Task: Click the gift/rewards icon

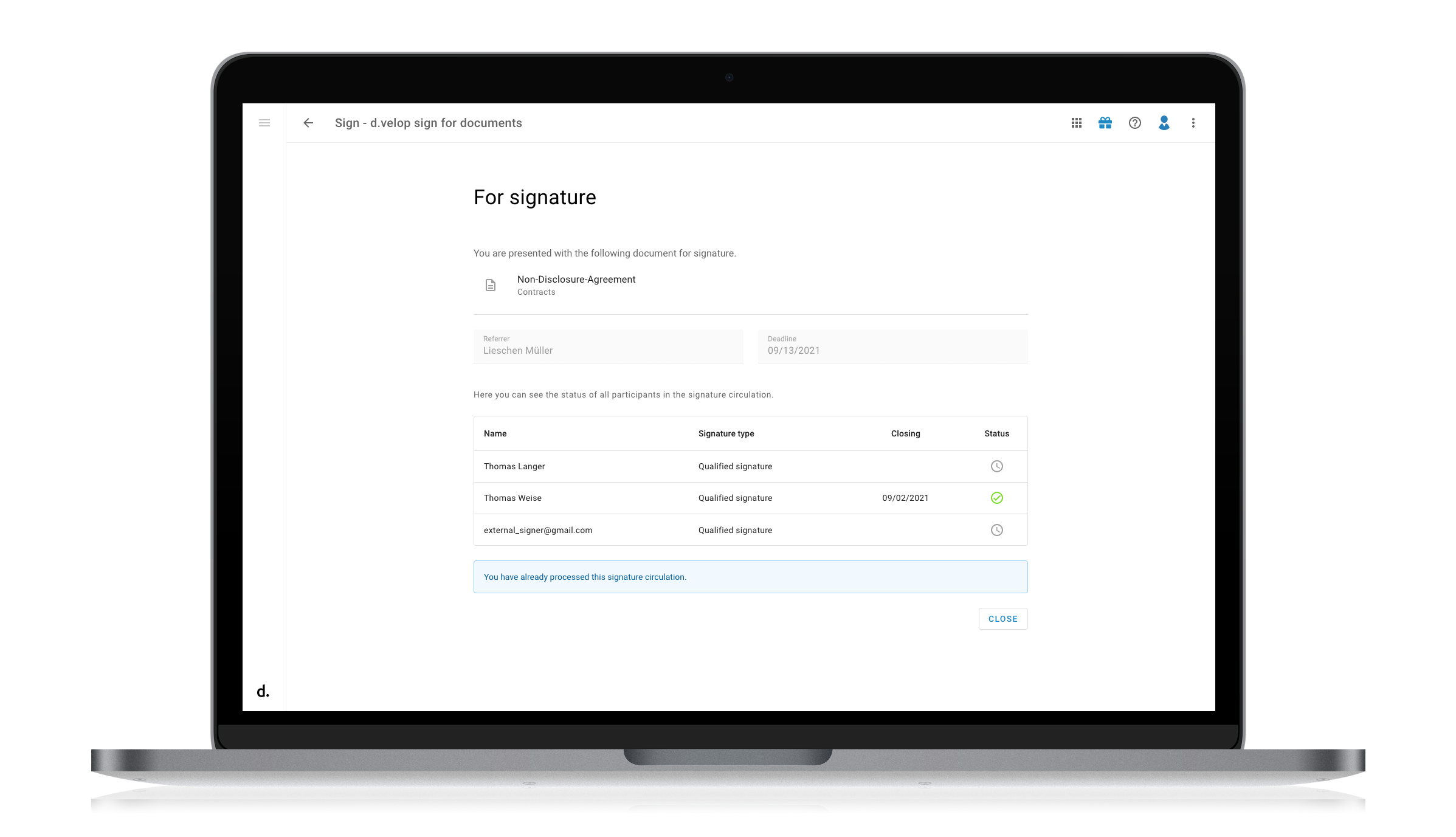Action: pyautogui.click(x=1105, y=122)
